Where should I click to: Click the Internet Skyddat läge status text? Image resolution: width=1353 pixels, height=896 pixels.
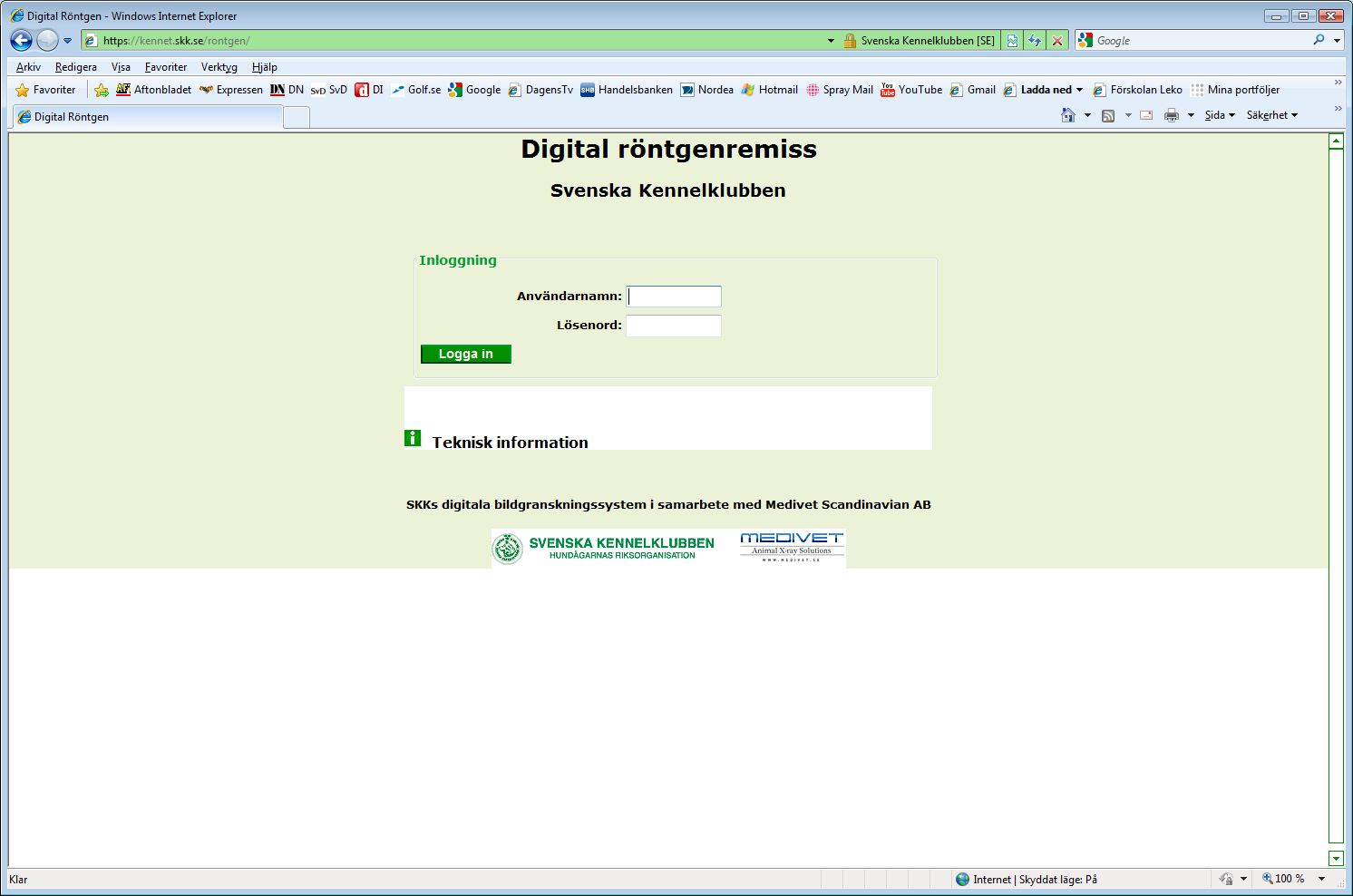click(1035, 880)
